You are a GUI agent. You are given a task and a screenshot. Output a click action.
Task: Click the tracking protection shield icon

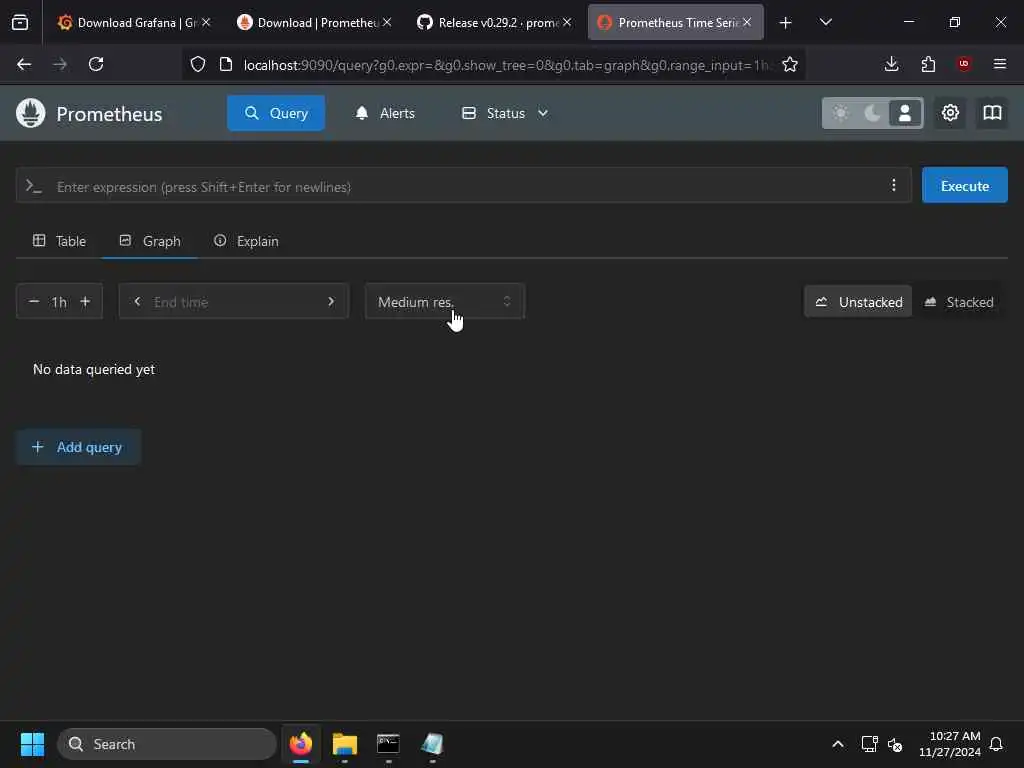pos(198,64)
